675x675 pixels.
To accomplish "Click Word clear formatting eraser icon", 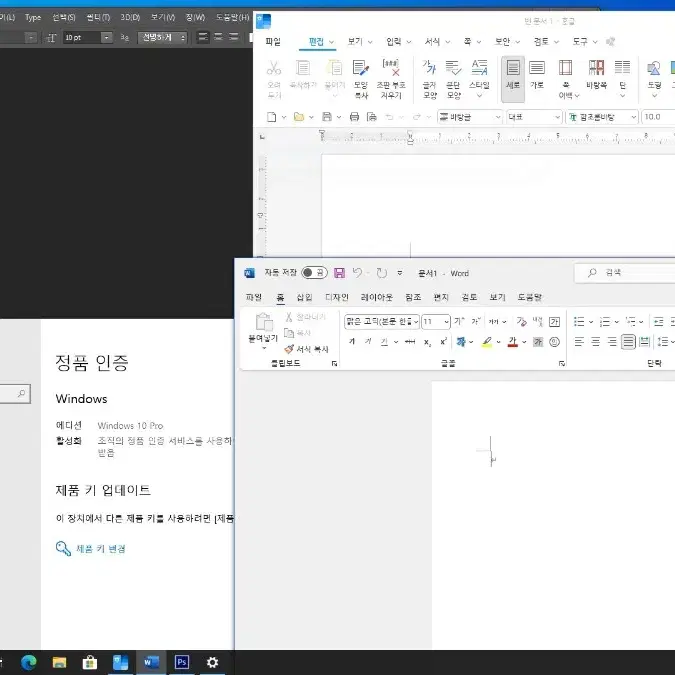I will point(522,321).
